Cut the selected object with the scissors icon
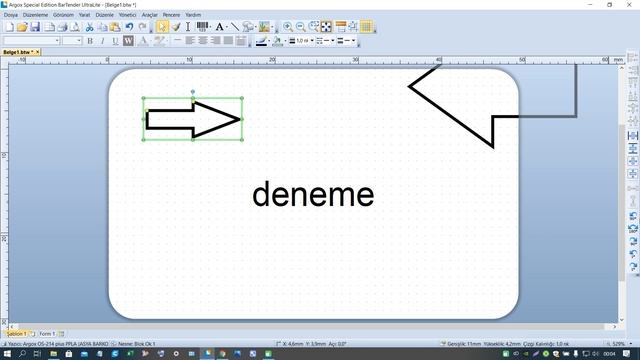The width and height of the screenshot is (640, 360). pyautogui.click(x=89, y=27)
